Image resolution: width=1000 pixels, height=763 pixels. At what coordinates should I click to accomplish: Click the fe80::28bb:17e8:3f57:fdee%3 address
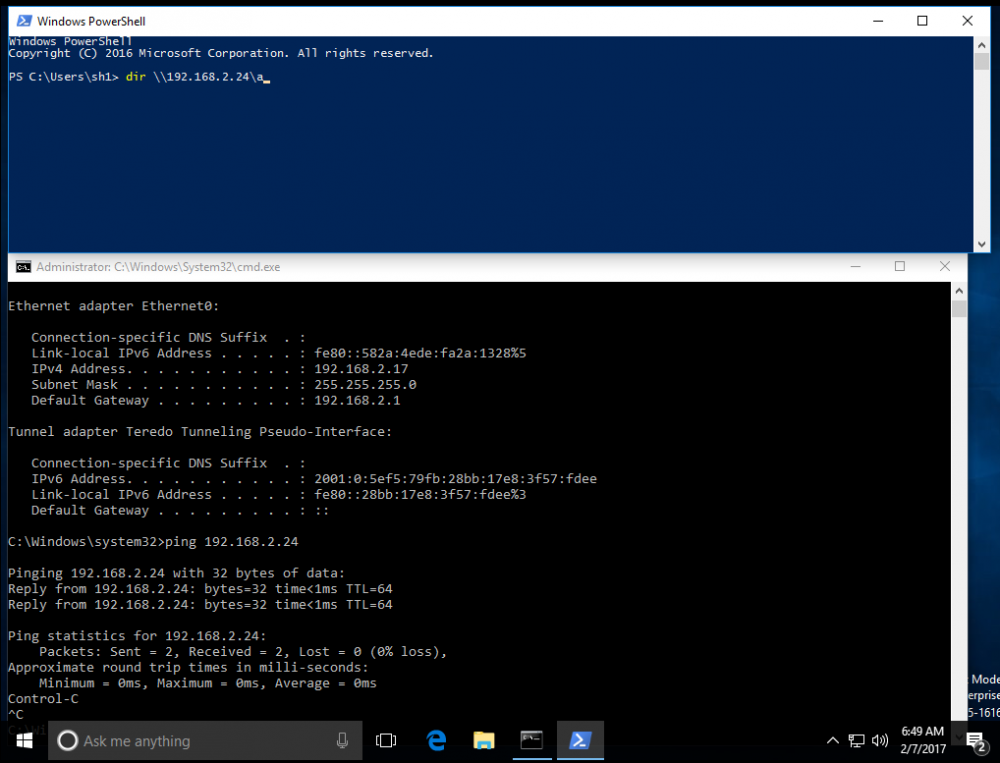[x=420, y=494]
